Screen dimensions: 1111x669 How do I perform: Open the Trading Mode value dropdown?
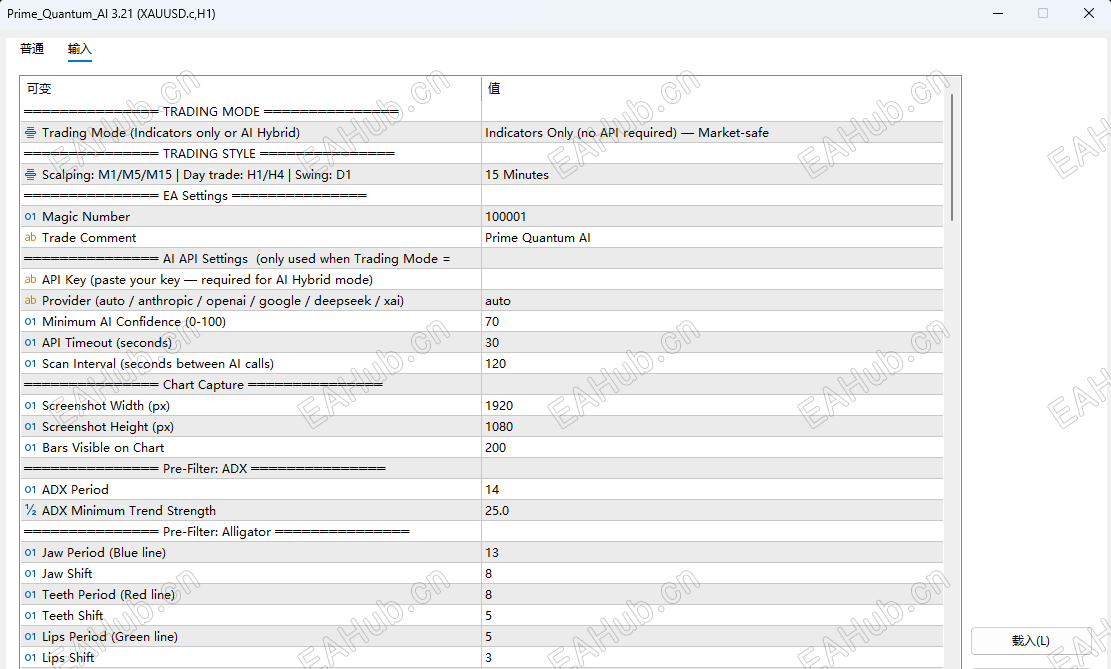[712, 133]
